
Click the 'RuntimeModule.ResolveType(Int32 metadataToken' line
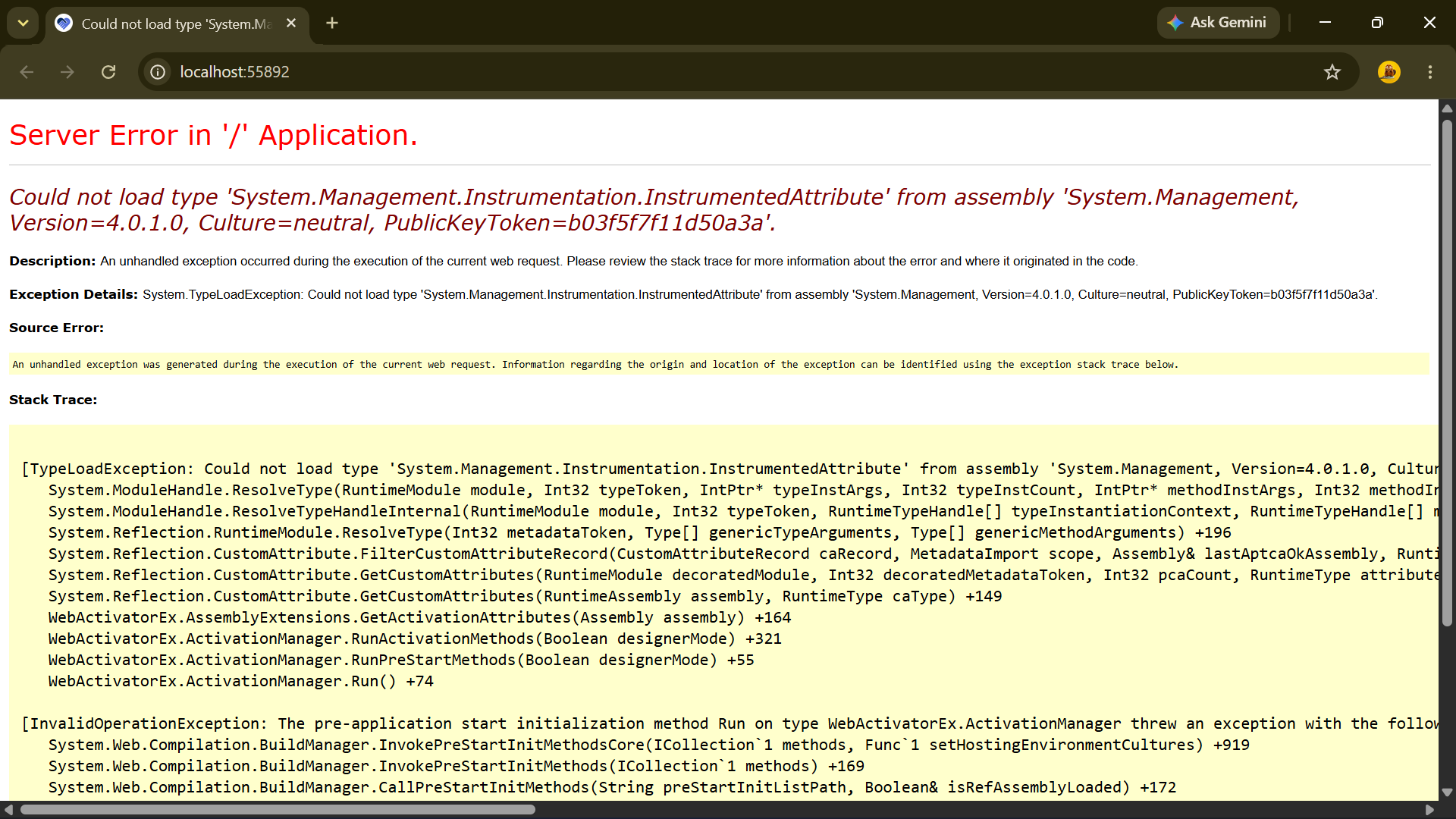coord(639,533)
